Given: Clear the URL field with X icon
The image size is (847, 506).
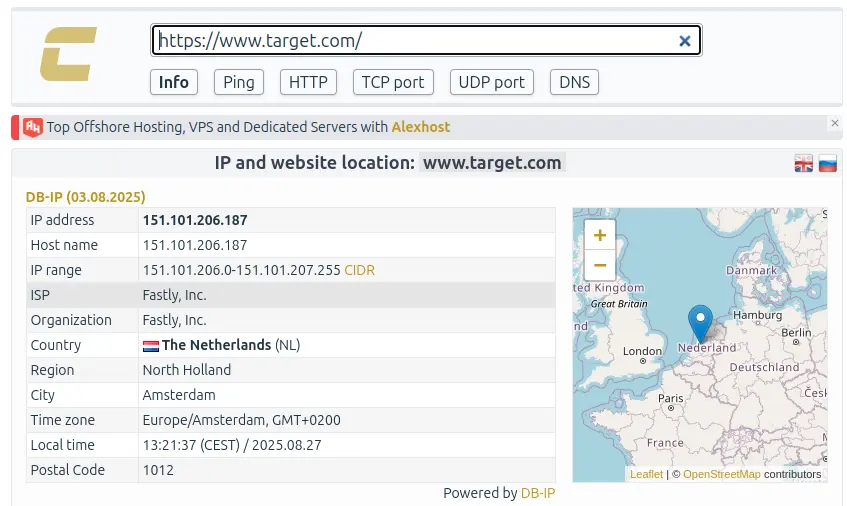Looking at the screenshot, I should [x=685, y=41].
